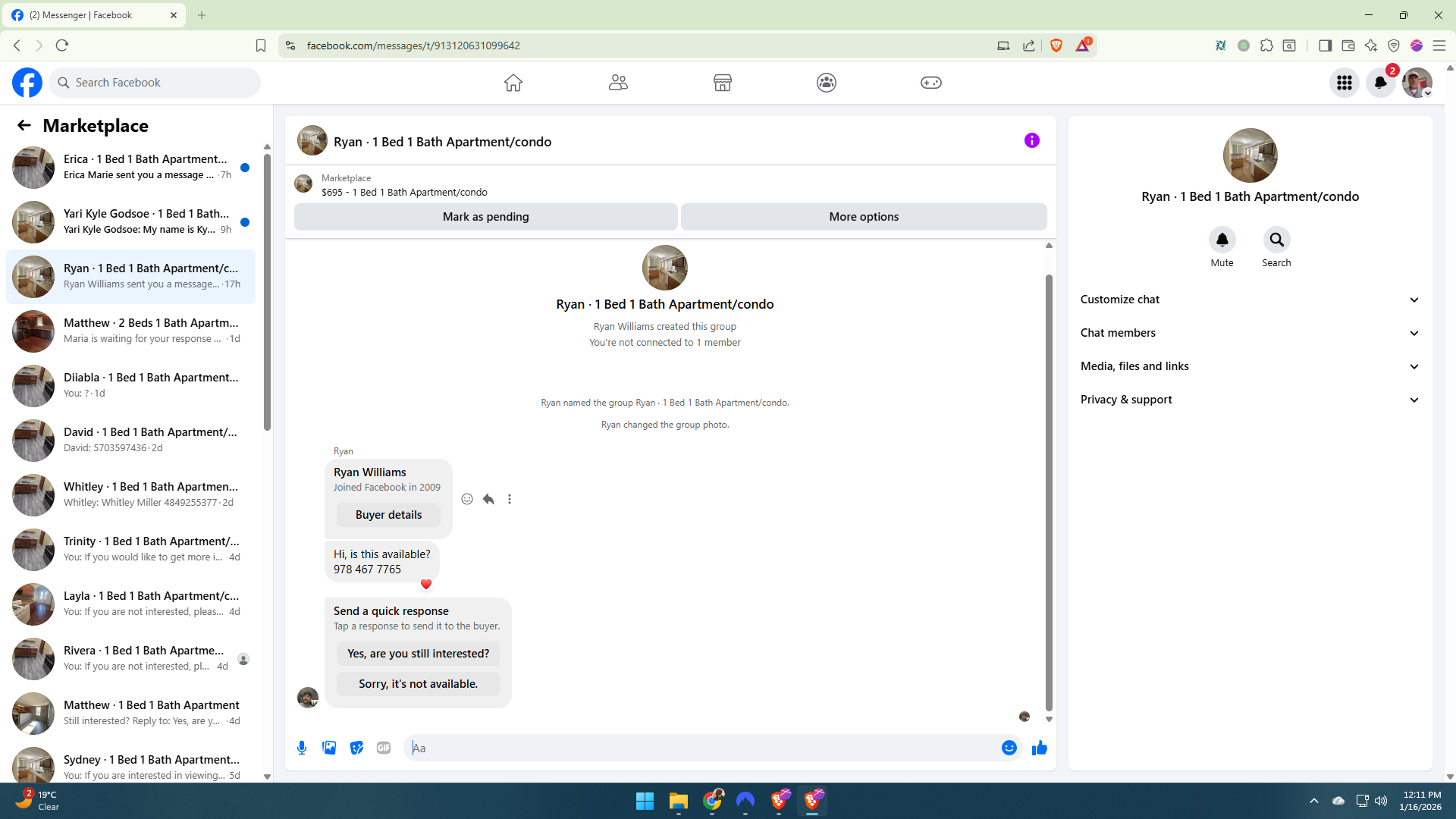This screenshot has width=1456, height=819.
Task: Click the reply arrow on Ryan's message
Action: 488,499
